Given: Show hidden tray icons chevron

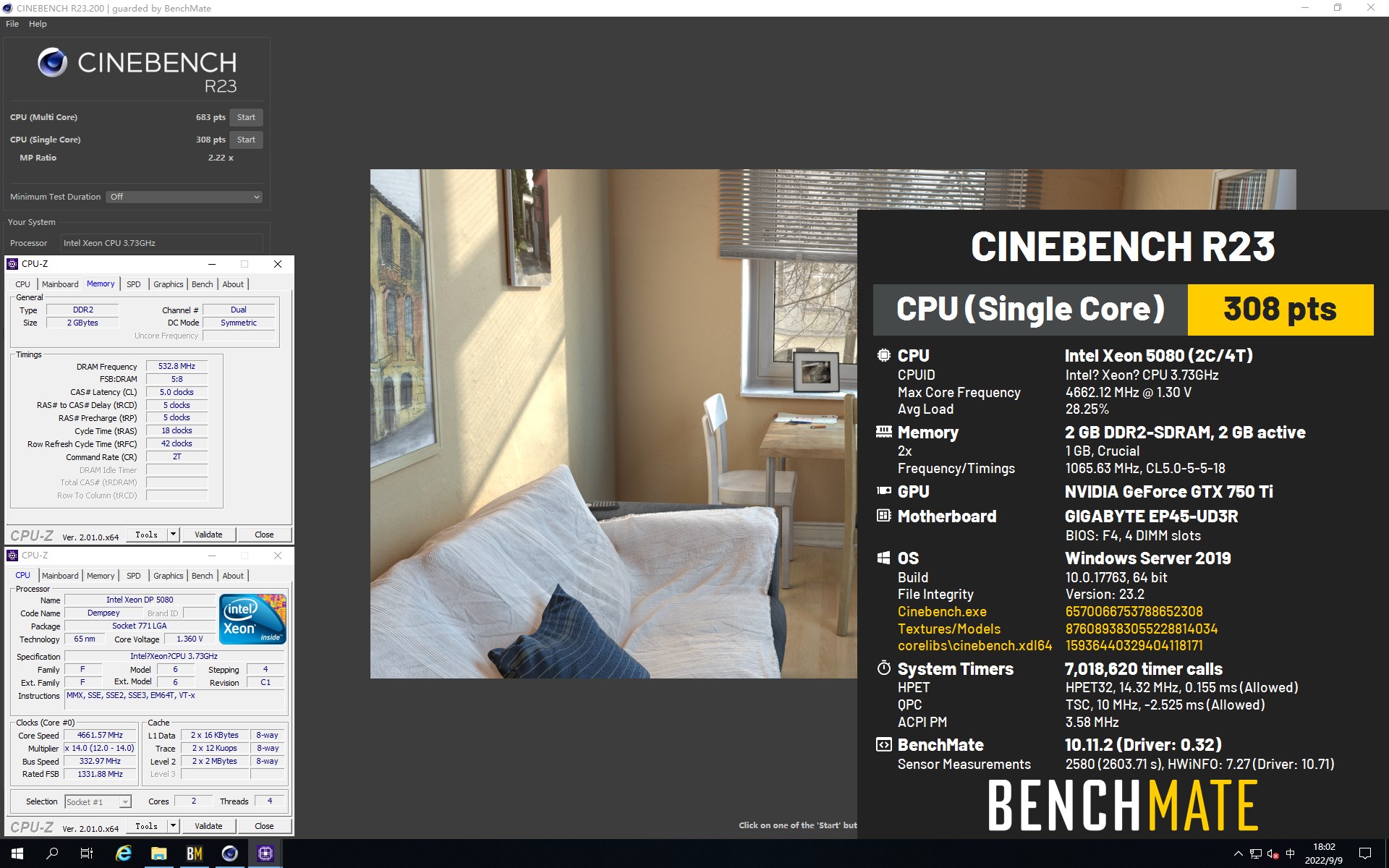Looking at the screenshot, I should tap(1238, 854).
